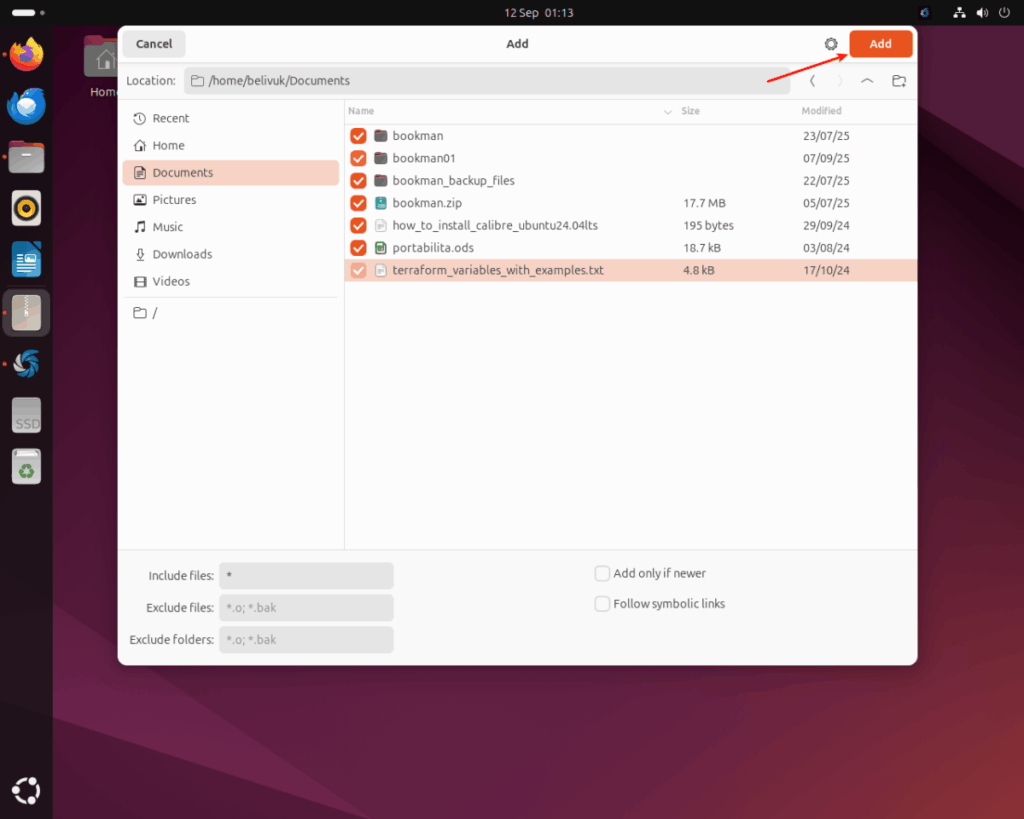Click the bookman_backup_files folder icon
Screen dimensions: 1024x819
(x=381, y=180)
